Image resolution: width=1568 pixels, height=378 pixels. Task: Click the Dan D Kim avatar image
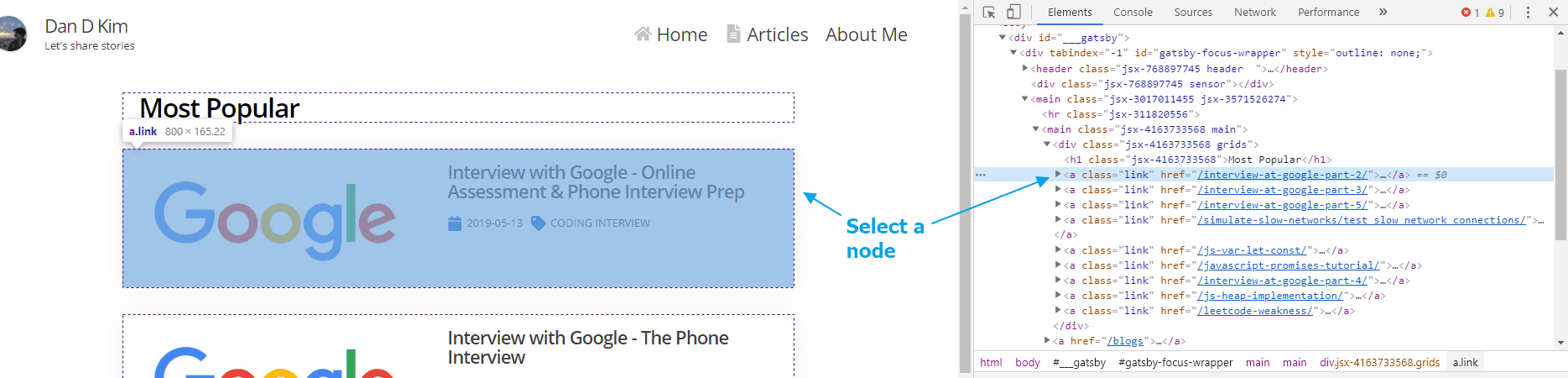[12, 34]
